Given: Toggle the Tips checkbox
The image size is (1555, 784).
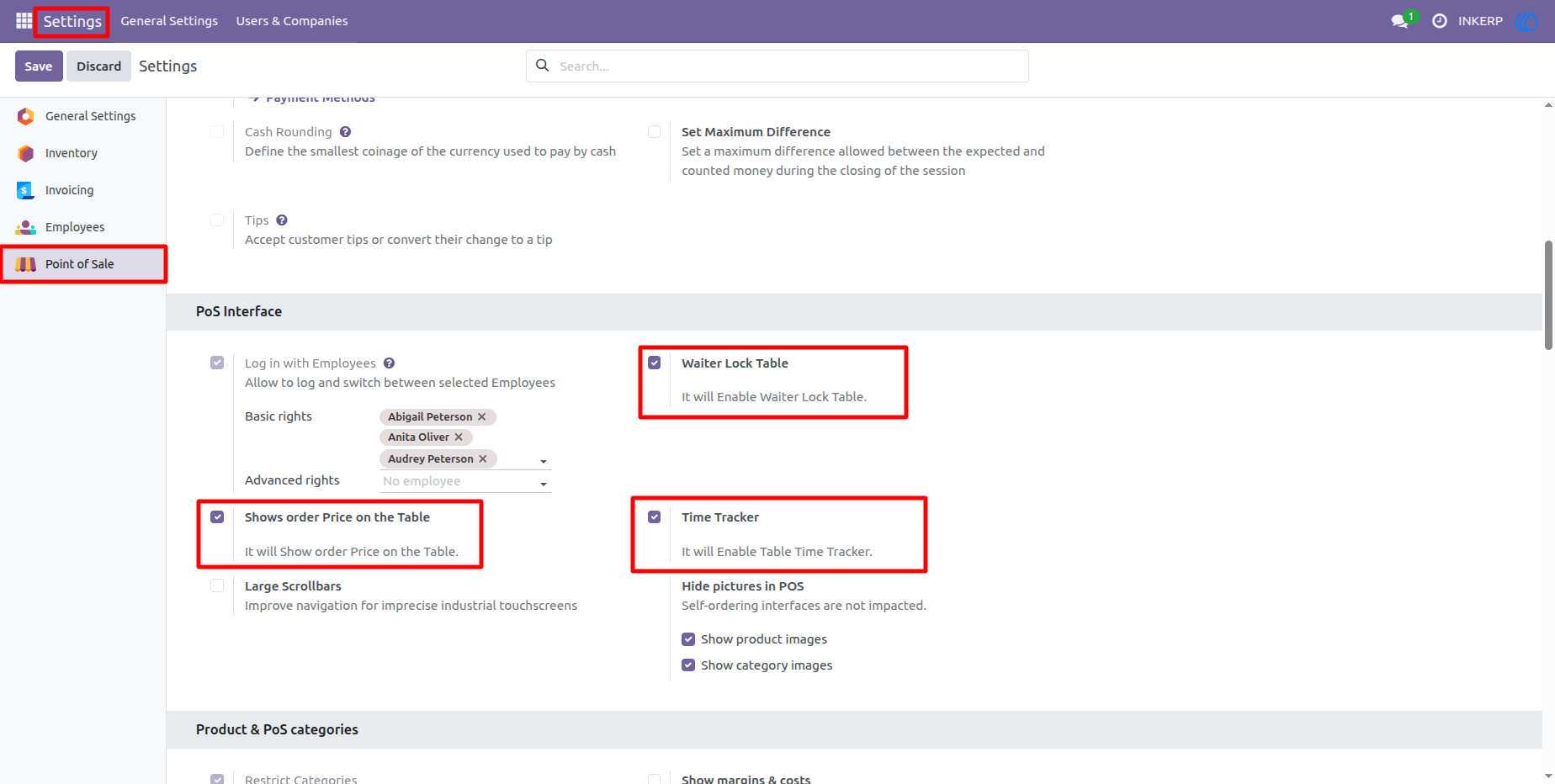Looking at the screenshot, I should pyautogui.click(x=217, y=220).
